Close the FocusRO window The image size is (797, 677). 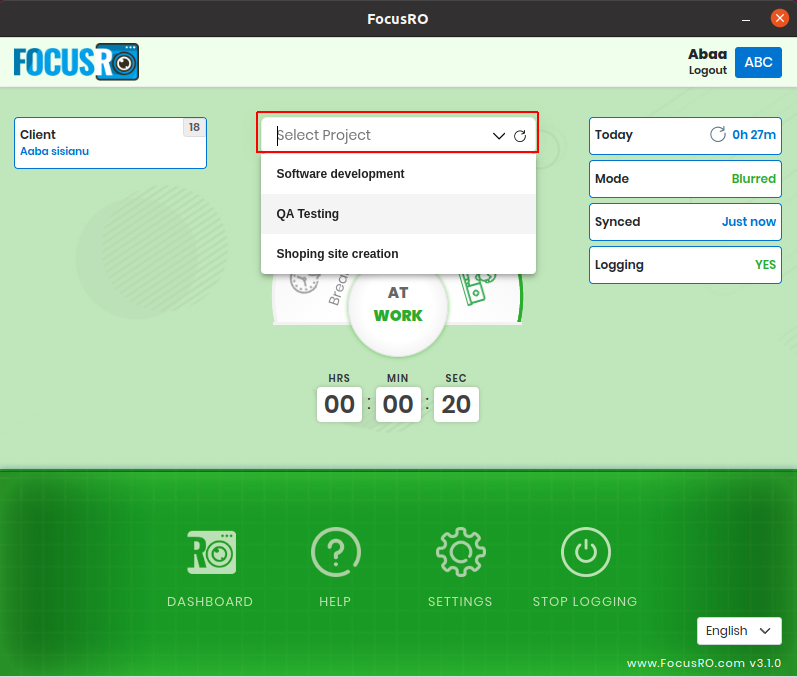[x=779, y=18]
